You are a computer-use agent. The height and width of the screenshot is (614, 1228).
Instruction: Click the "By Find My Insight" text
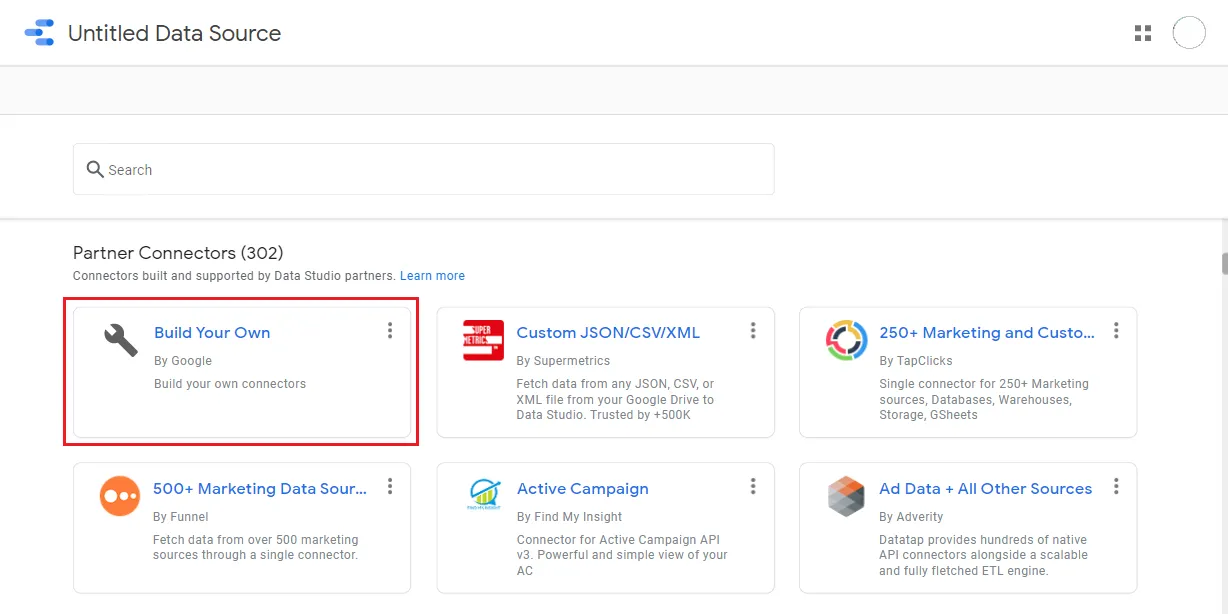click(x=569, y=517)
